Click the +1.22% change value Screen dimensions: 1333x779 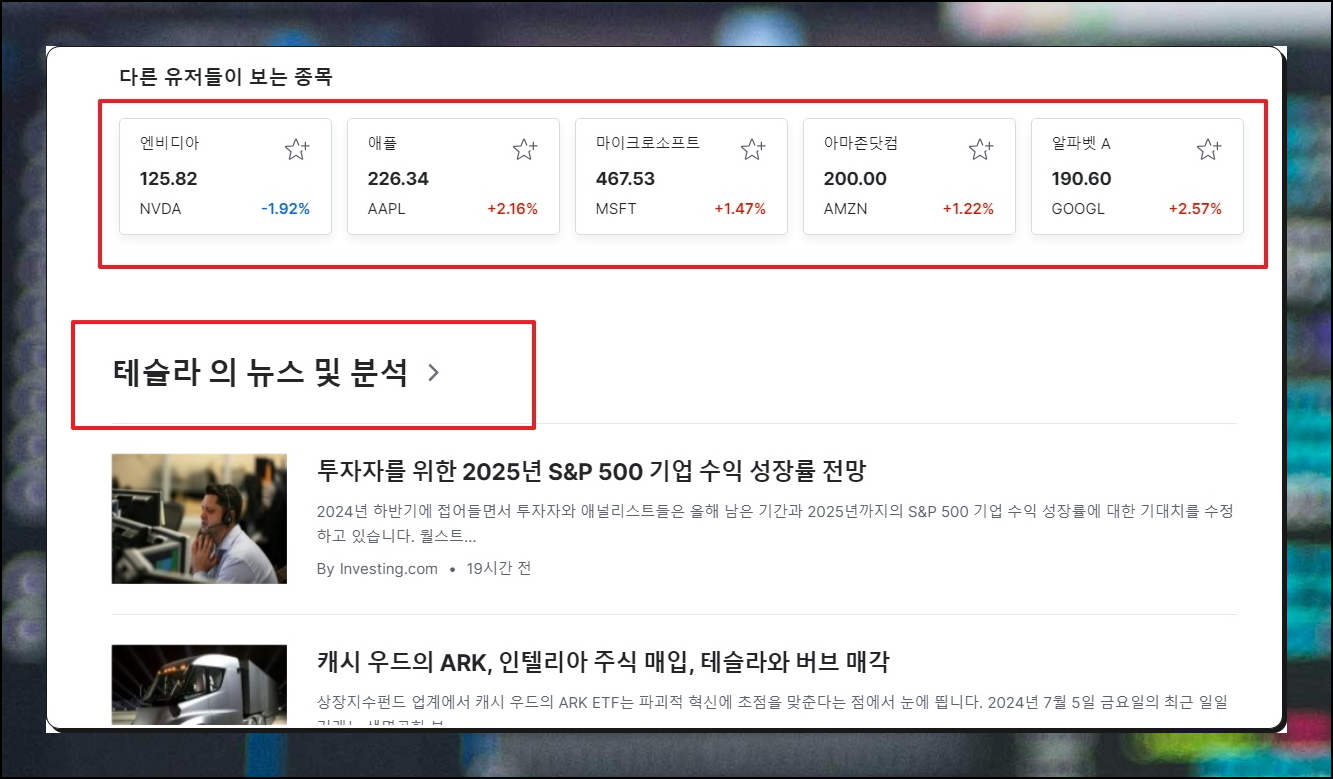coord(968,209)
